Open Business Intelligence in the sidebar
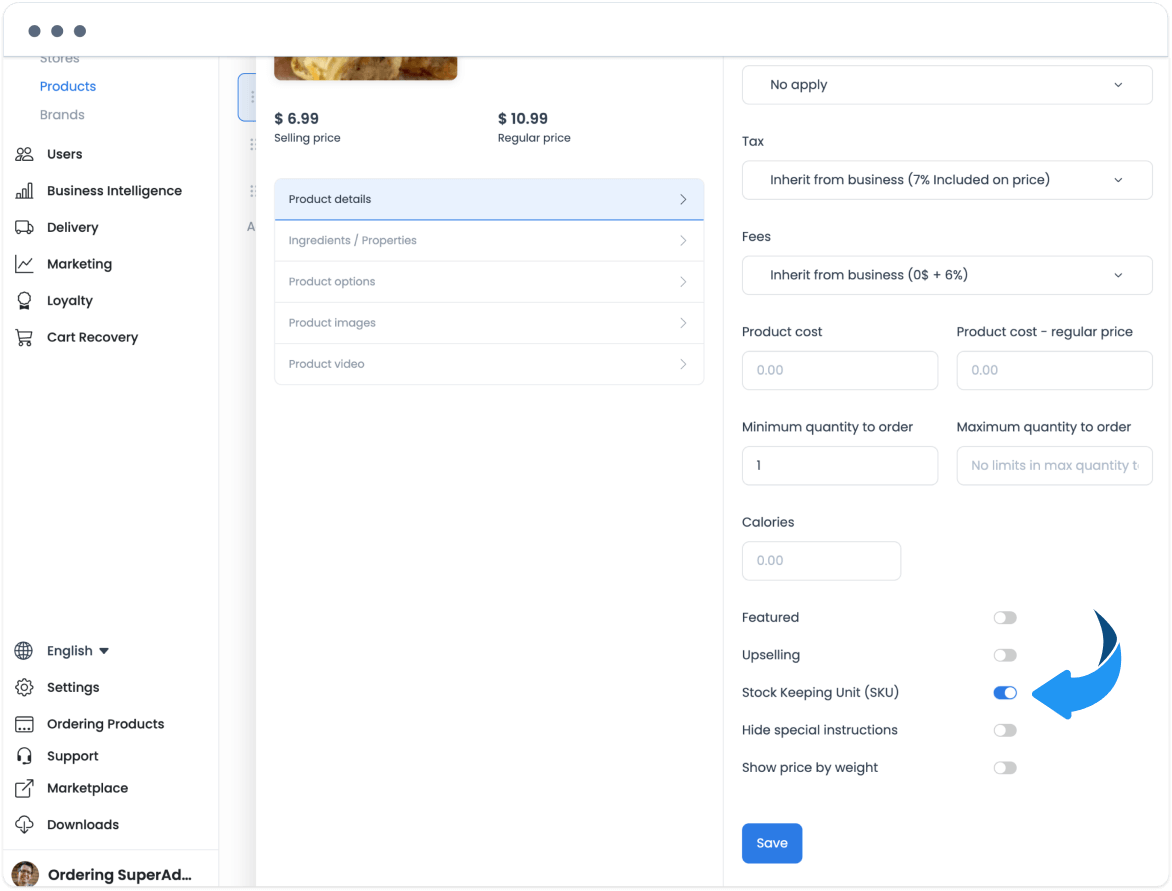 pyautogui.click(x=114, y=191)
